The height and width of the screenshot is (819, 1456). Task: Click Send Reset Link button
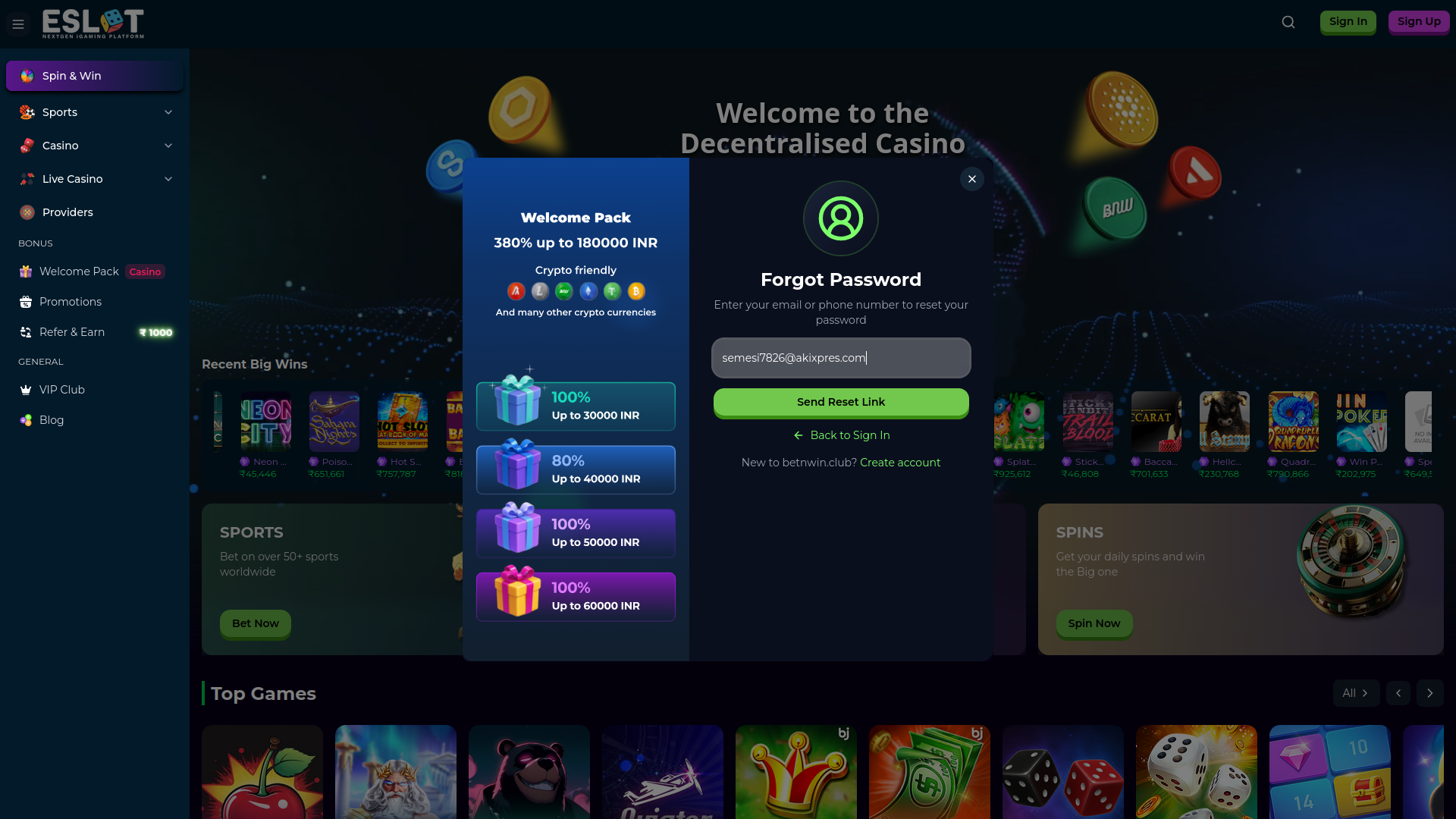[841, 403]
